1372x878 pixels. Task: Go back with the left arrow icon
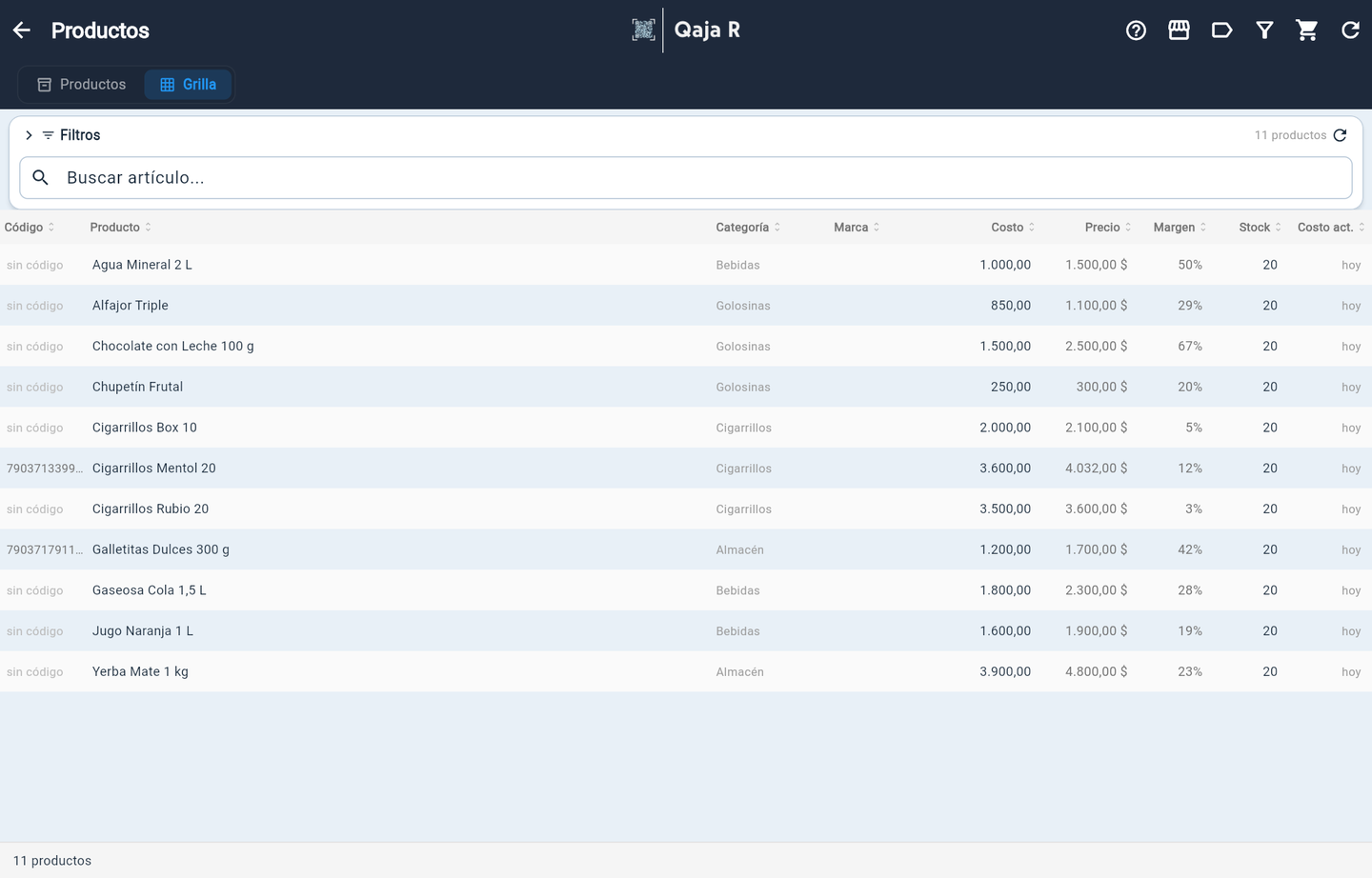[x=22, y=30]
